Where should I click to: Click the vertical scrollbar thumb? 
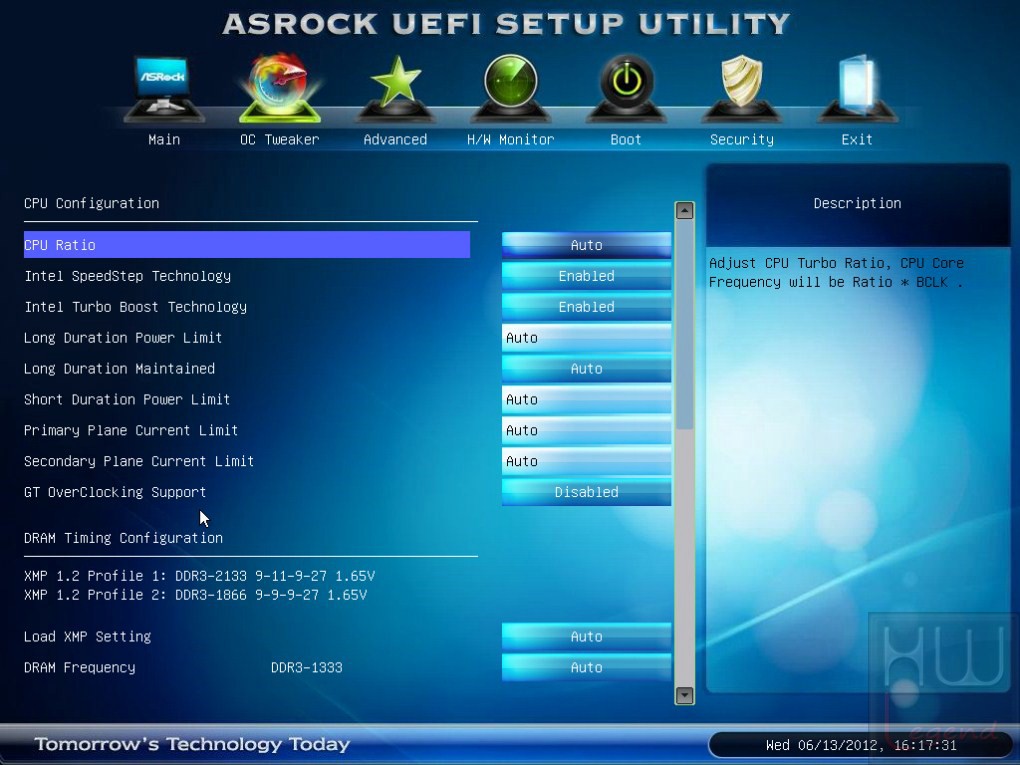[x=684, y=325]
